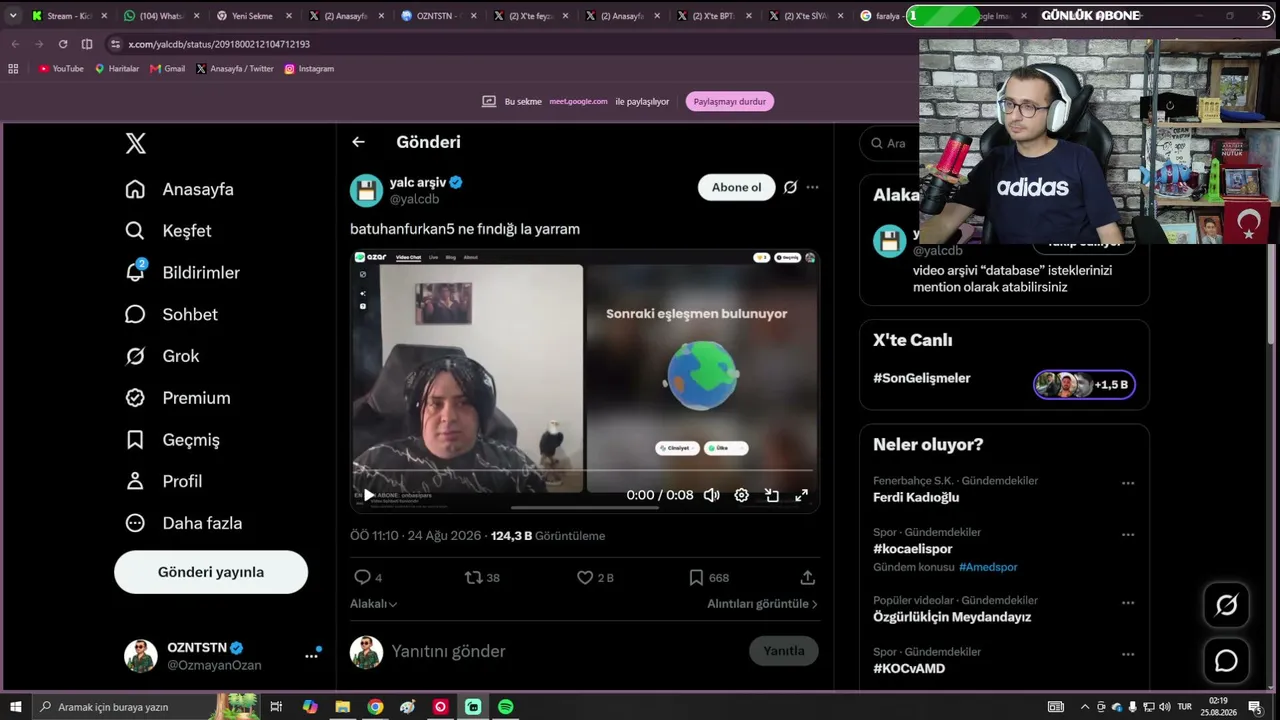Screen dimensions: 1280x720
Task: Open Sohbet messages in the sidebar
Action: [171, 314]
